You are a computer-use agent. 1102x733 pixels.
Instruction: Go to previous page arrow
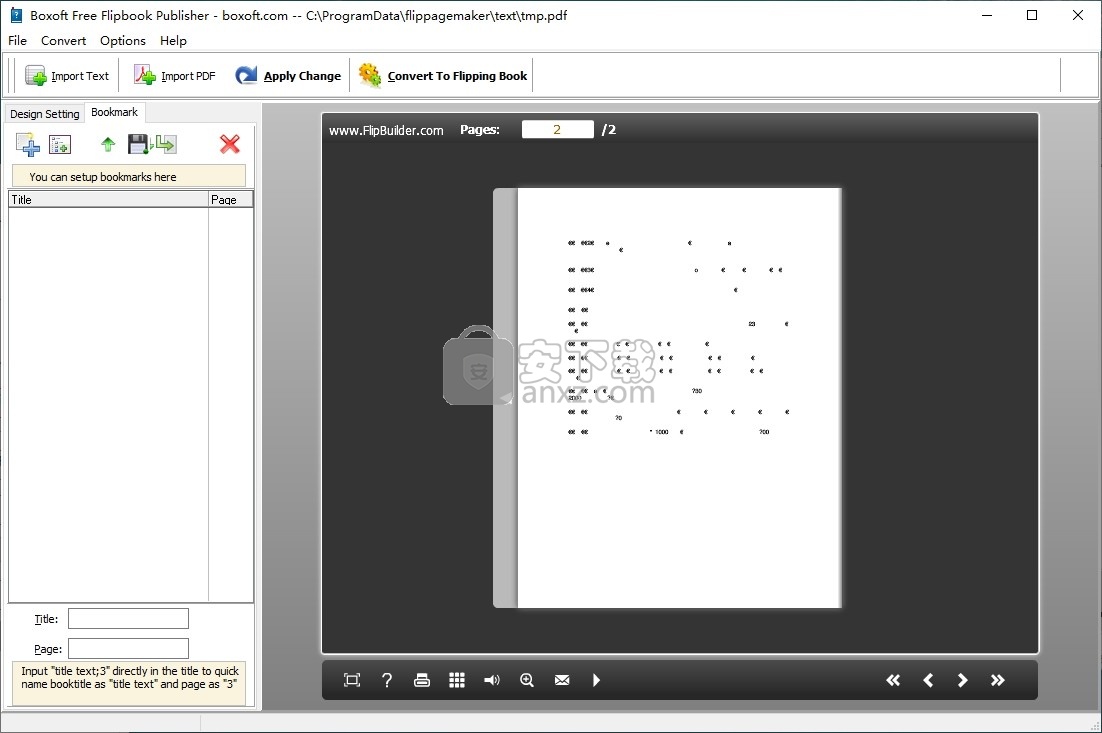tap(928, 680)
